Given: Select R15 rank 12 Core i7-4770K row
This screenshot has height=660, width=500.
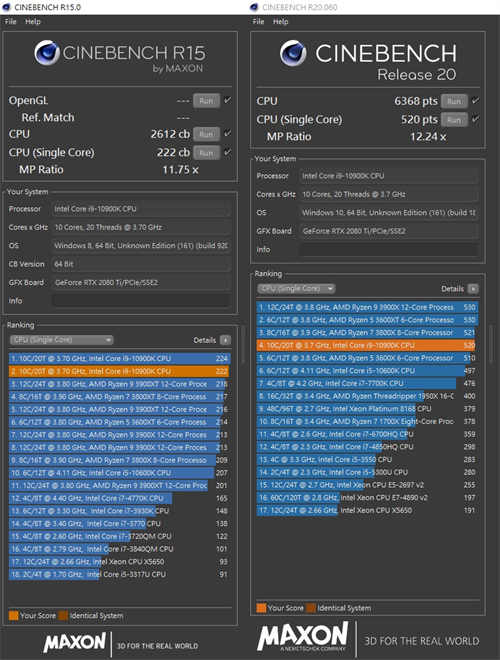Looking at the screenshot, I should click(119, 498).
